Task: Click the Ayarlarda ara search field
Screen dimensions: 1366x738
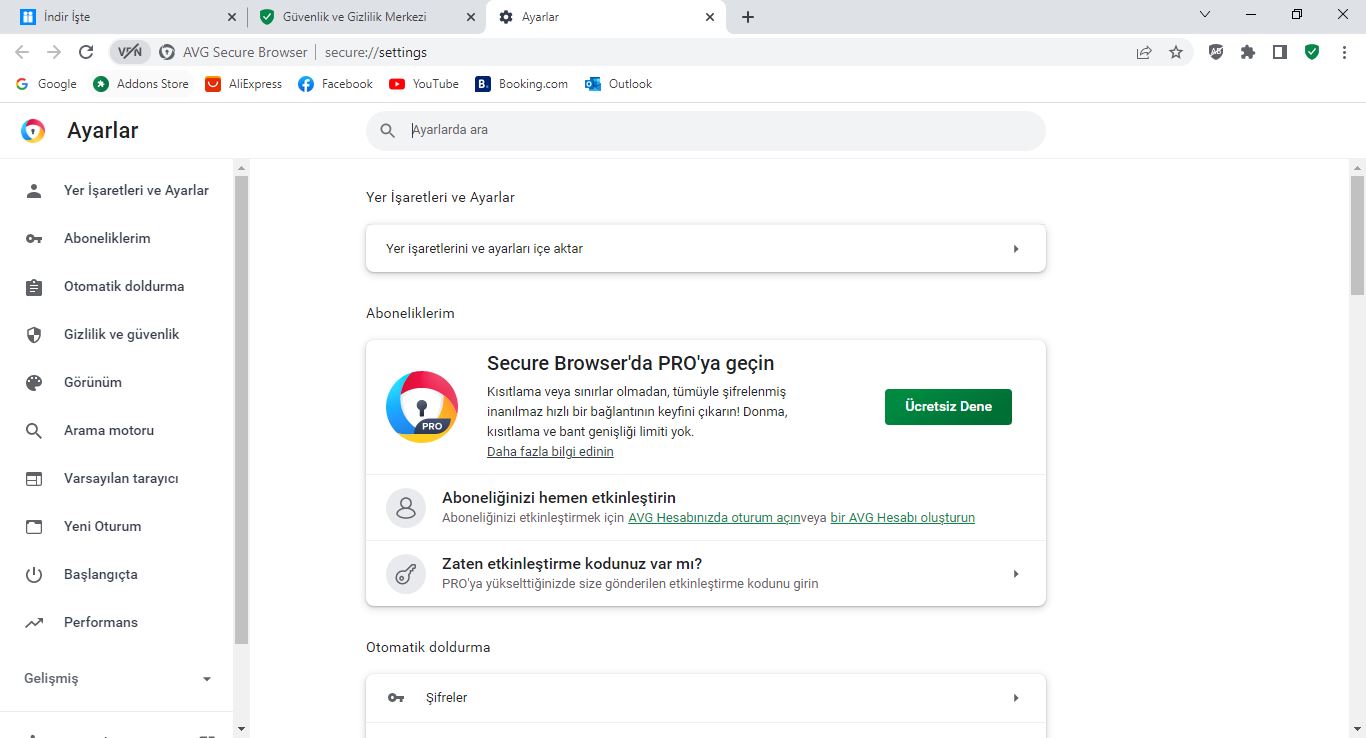Action: [x=706, y=130]
